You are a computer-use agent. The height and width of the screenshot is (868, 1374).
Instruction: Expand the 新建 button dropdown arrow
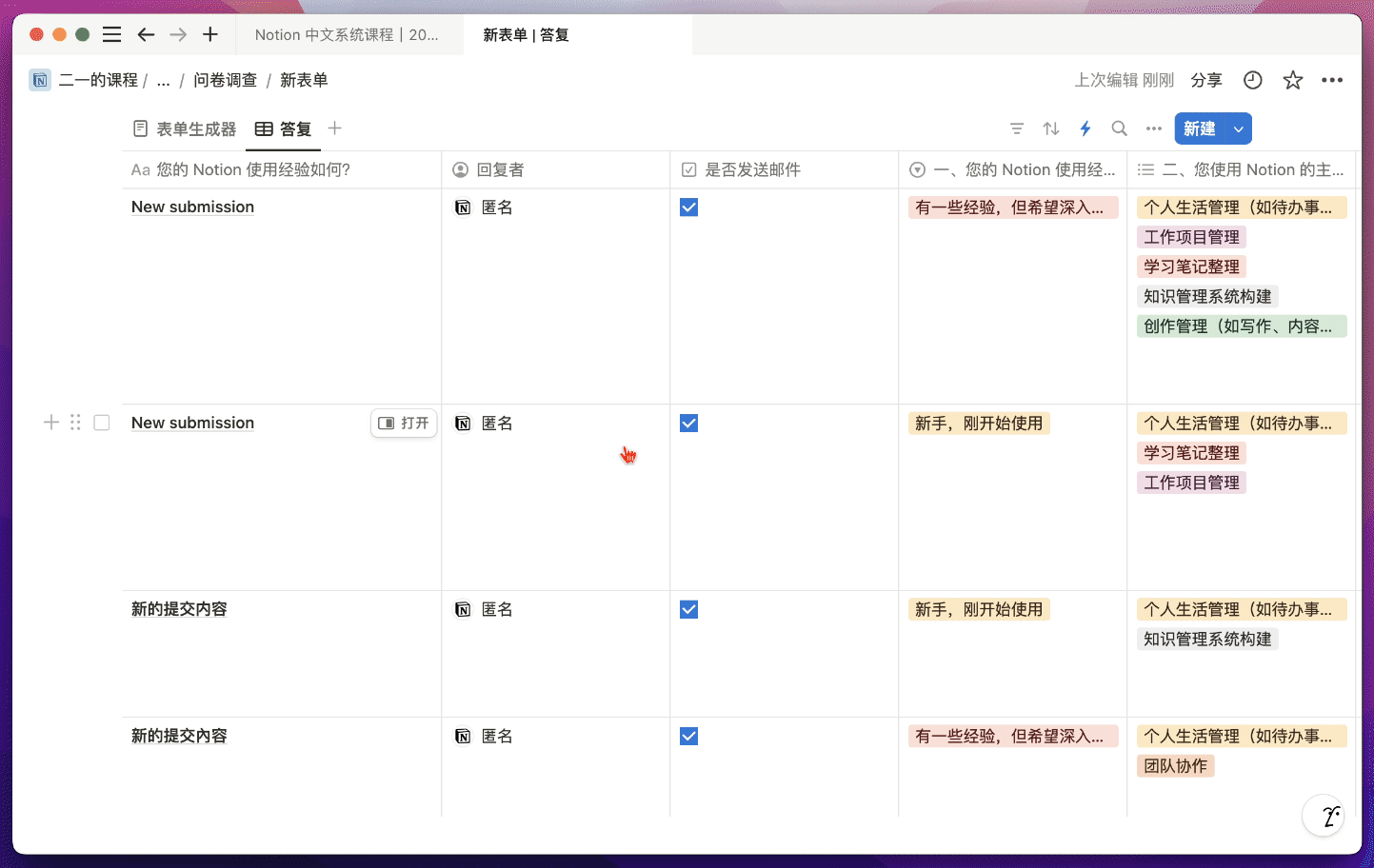coord(1239,128)
